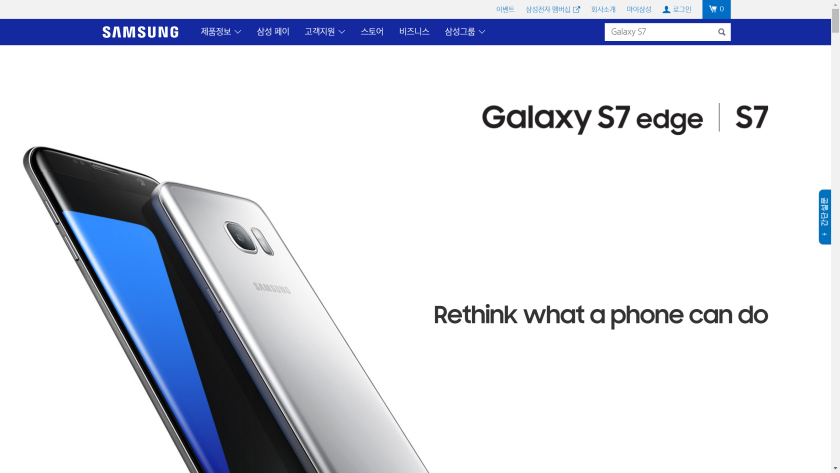Open the 삼성 페이 menu item
840x473 pixels.
point(273,32)
